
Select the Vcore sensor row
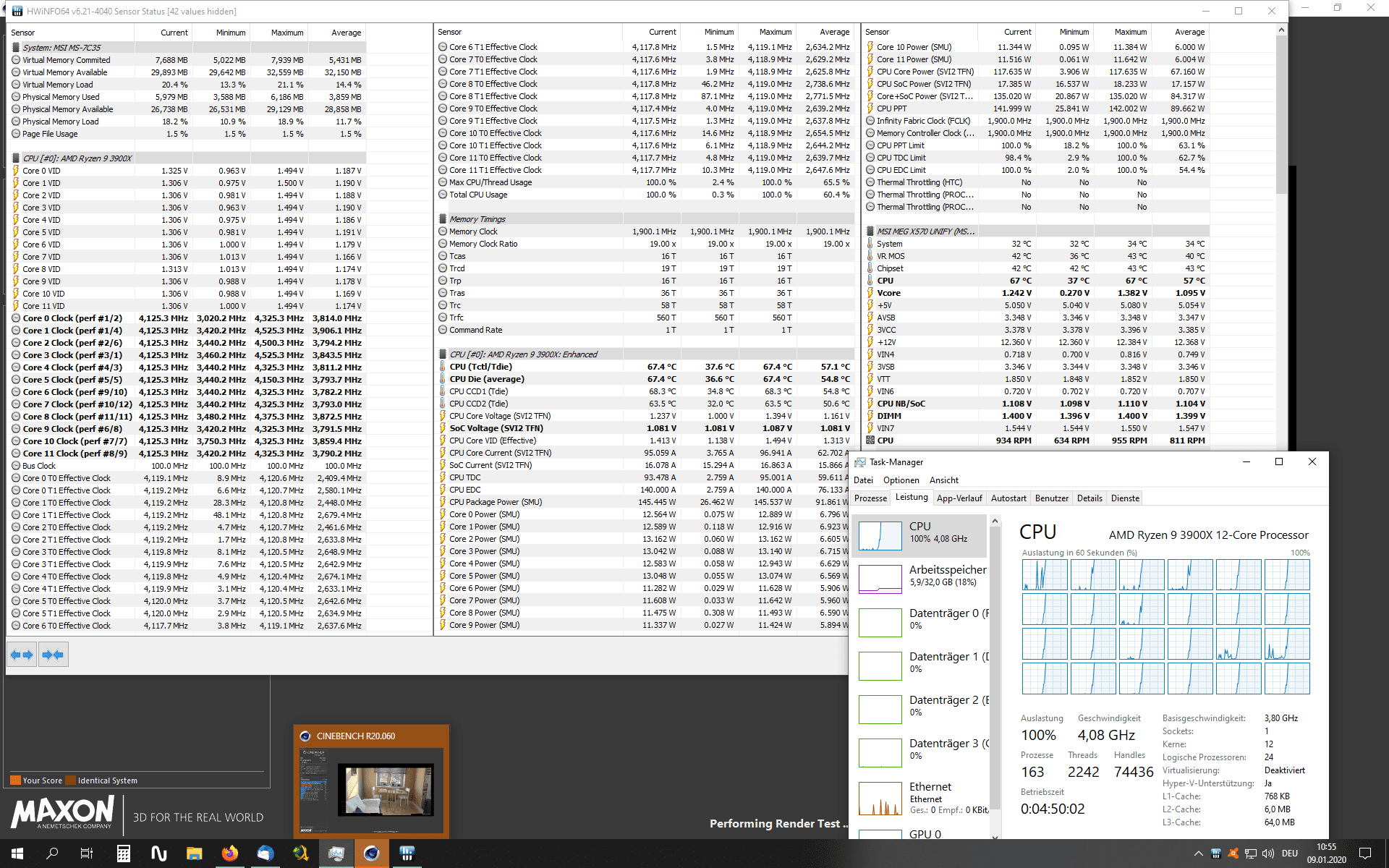pyautogui.click(x=1037, y=293)
